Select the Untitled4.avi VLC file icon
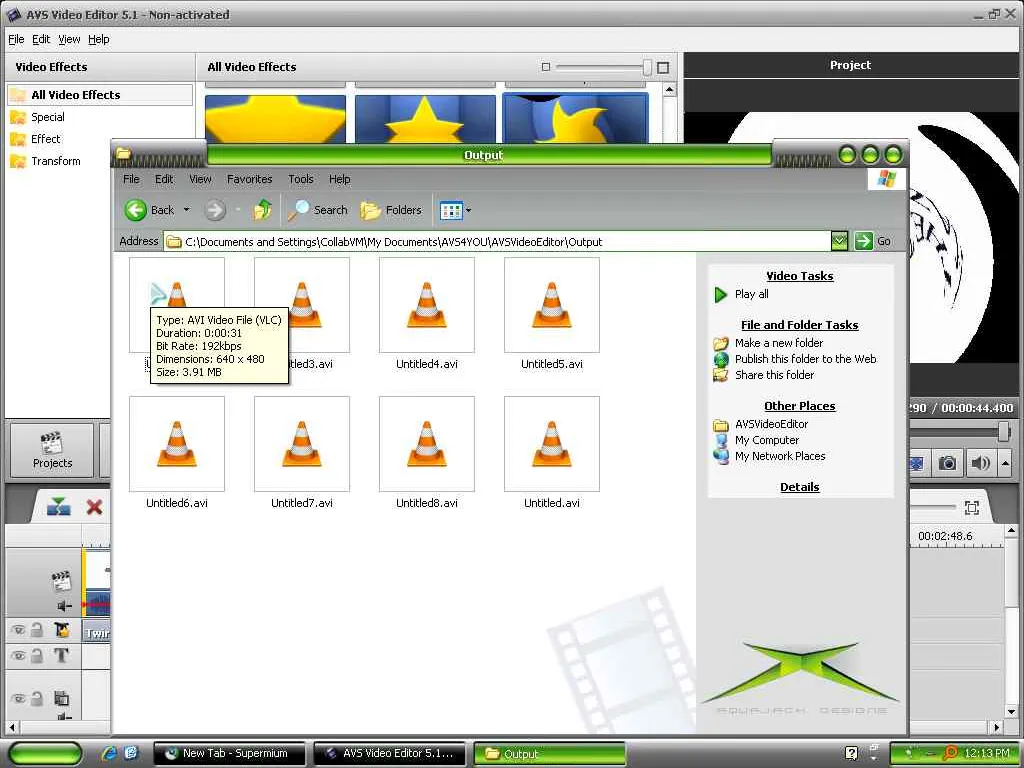Image resolution: width=1024 pixels, height=768 pixels. pyautogui.click(x=426, y=305)
